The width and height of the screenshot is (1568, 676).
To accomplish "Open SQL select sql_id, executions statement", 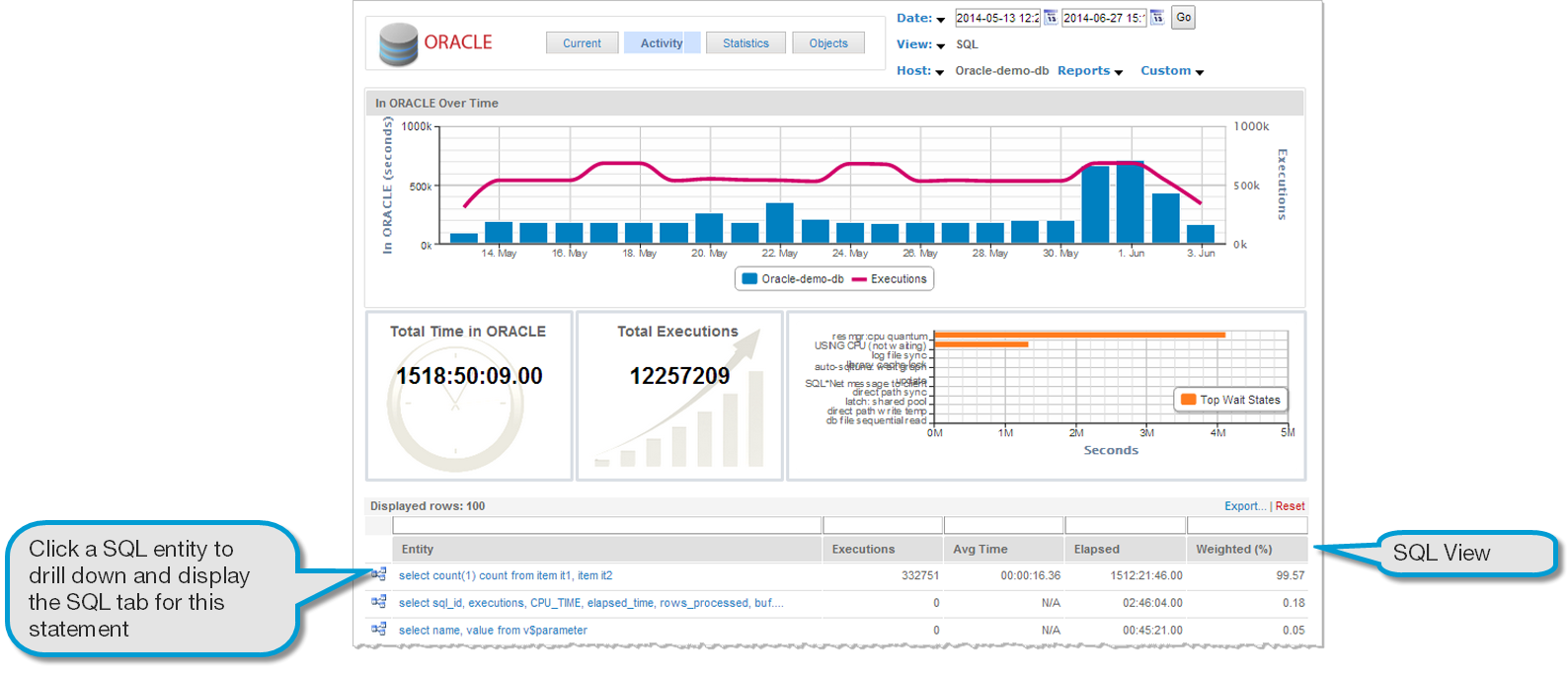I will pyautogui.click(x=591, y=603).
